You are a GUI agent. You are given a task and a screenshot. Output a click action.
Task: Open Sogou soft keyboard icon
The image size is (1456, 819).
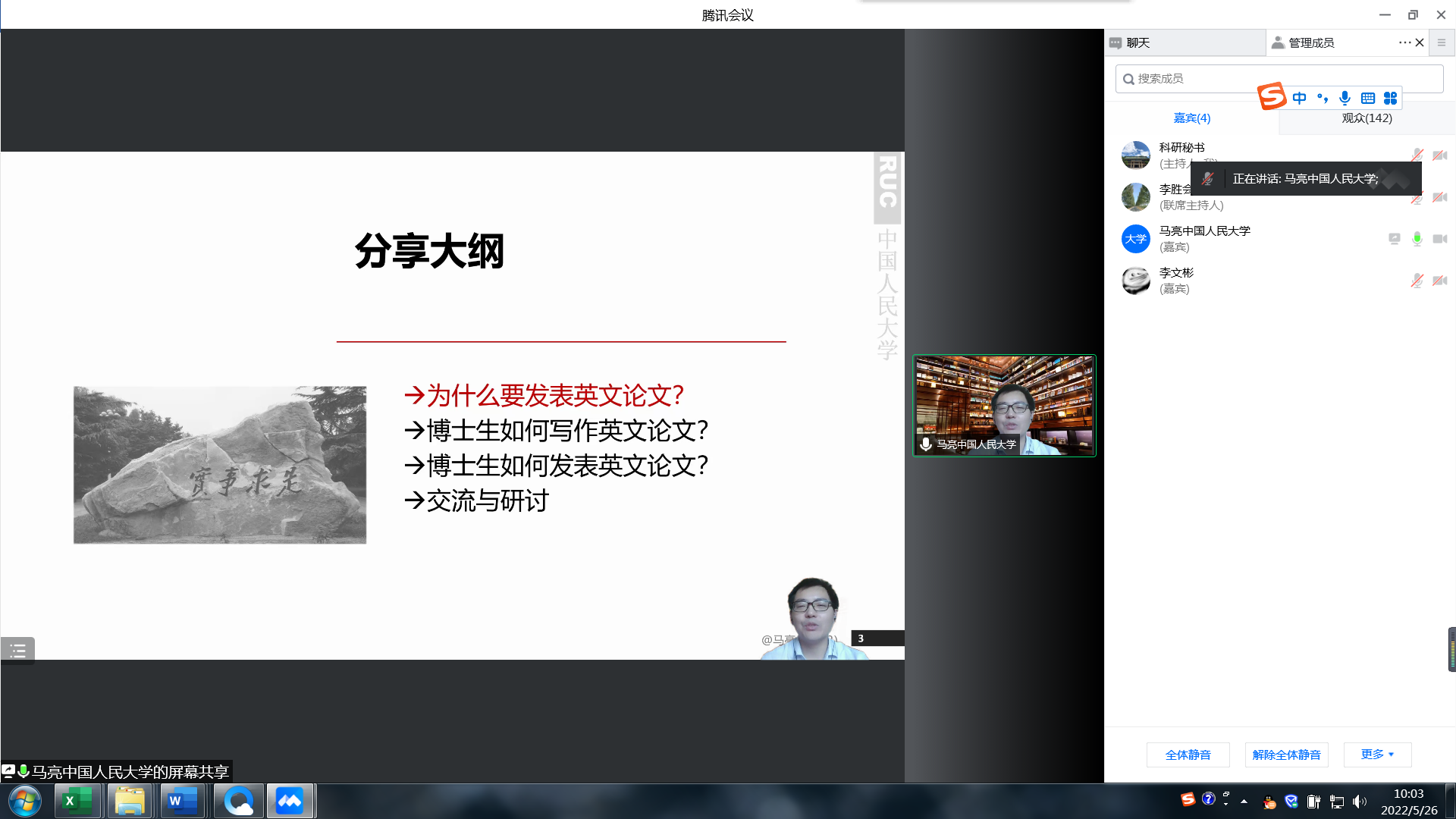1368,98
